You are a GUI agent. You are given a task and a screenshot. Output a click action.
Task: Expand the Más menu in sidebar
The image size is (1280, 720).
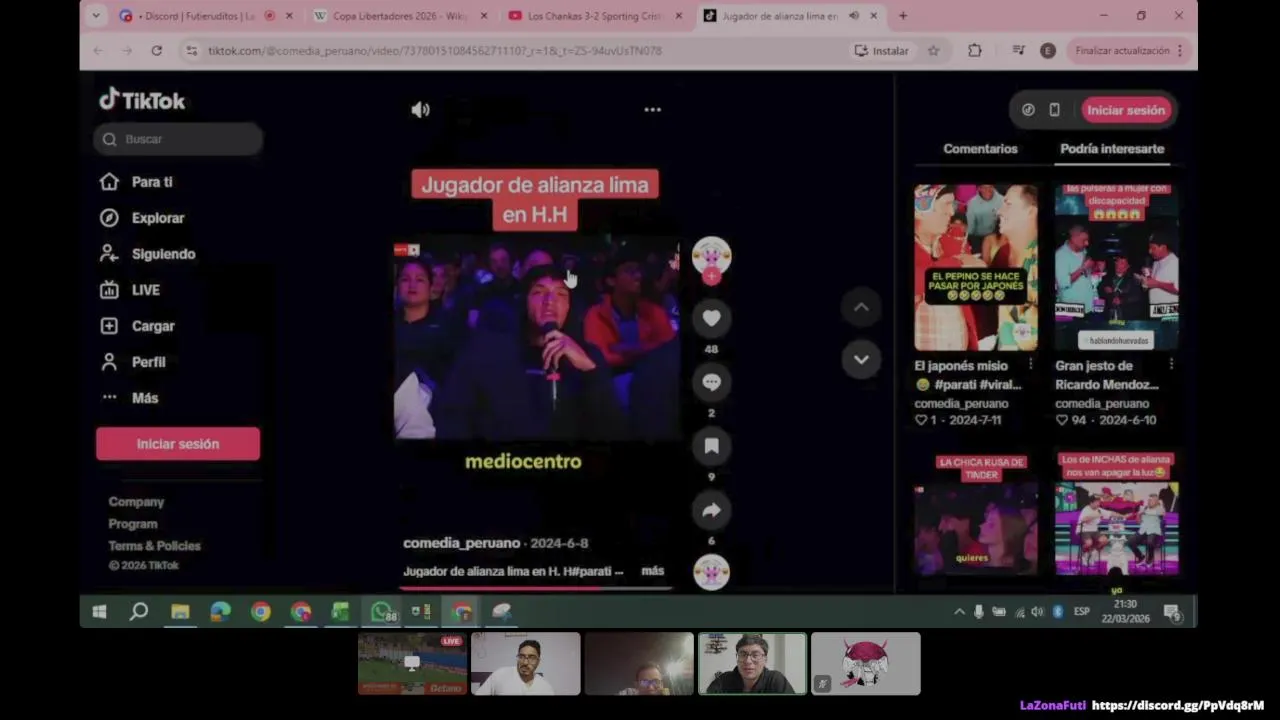tap(130, 398)
